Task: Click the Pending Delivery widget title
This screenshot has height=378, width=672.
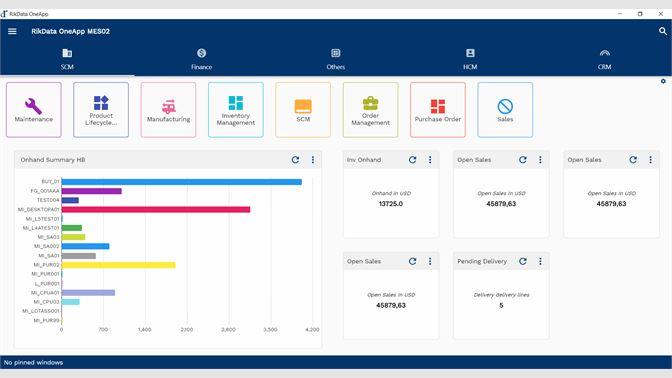Action: (x=482, y=261)
